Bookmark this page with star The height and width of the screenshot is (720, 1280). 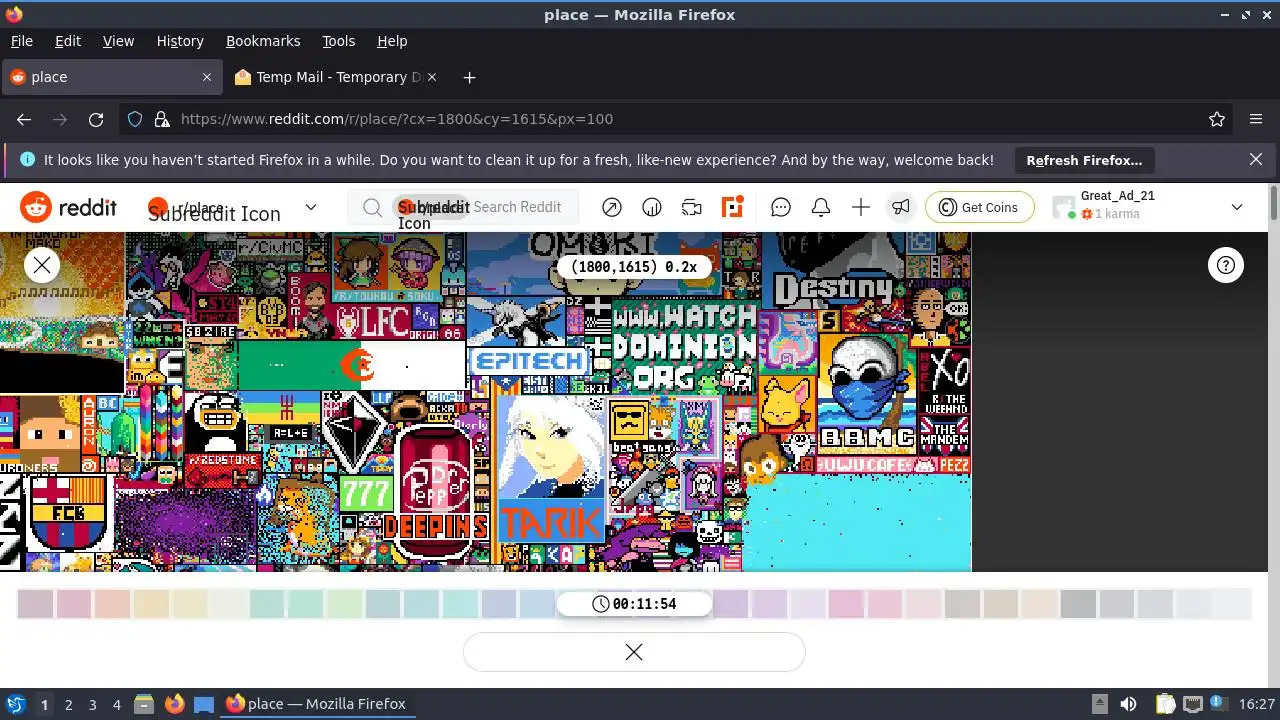[1217, 119]
